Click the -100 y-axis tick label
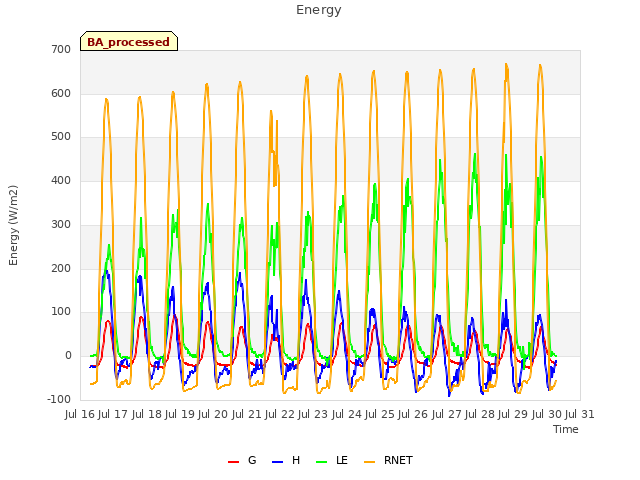The width and height of the screenshot is (640, 480). pyautogui.click(x=59, y=400)
